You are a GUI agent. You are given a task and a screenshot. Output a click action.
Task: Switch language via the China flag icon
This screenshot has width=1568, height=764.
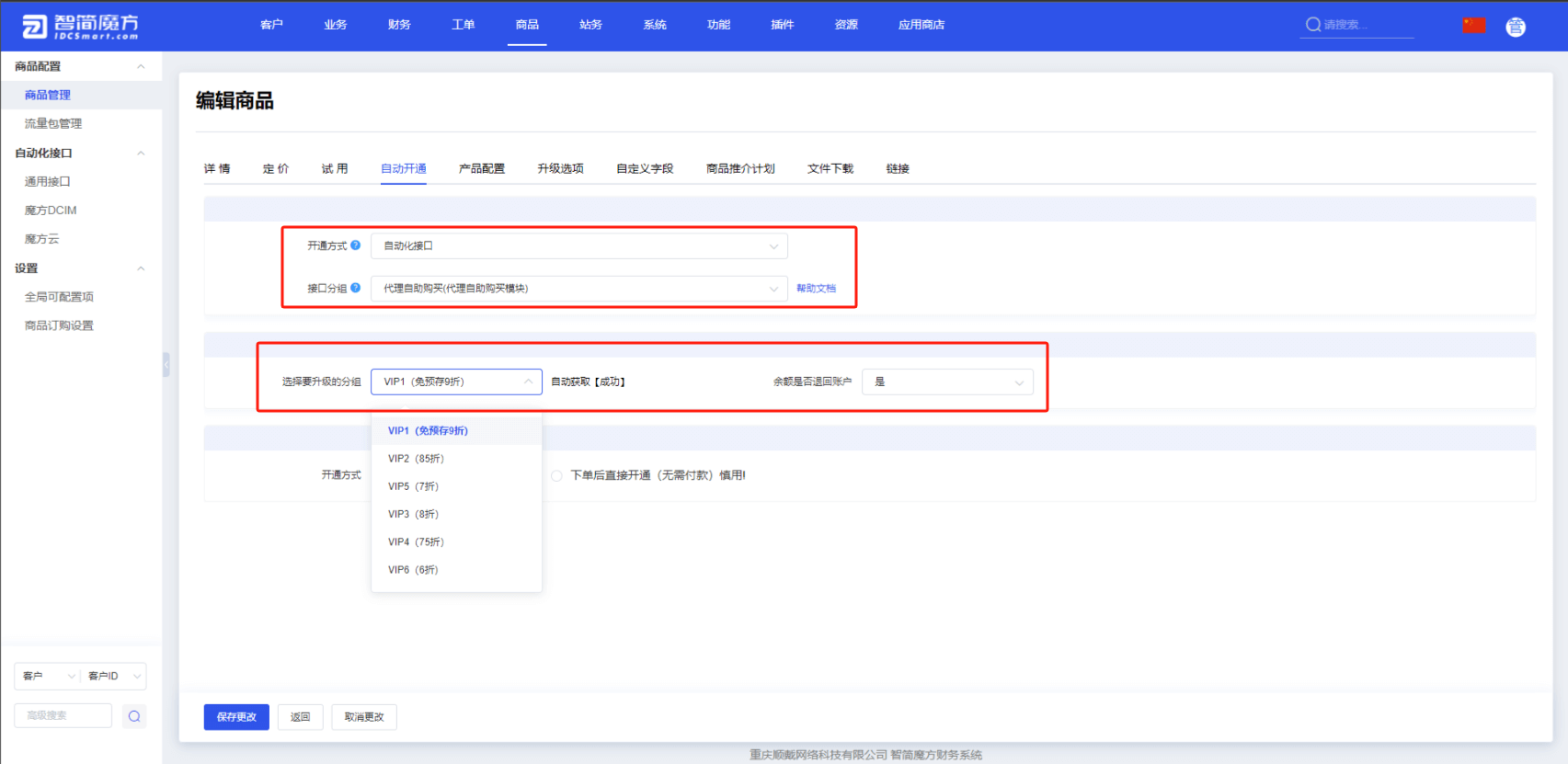pos(1474,26)
